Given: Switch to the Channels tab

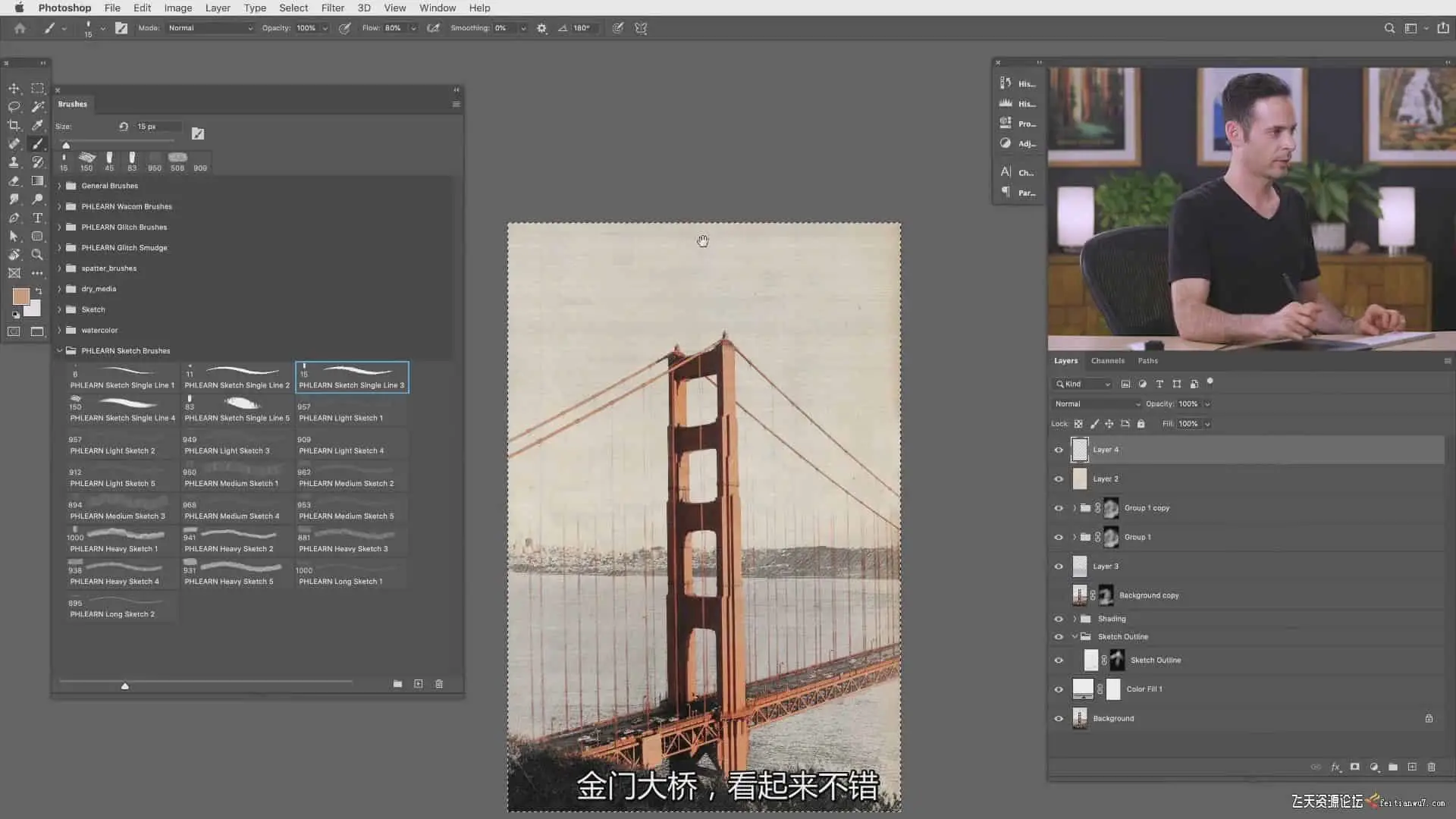Looking at the screenshot, I should (1107, 361).
